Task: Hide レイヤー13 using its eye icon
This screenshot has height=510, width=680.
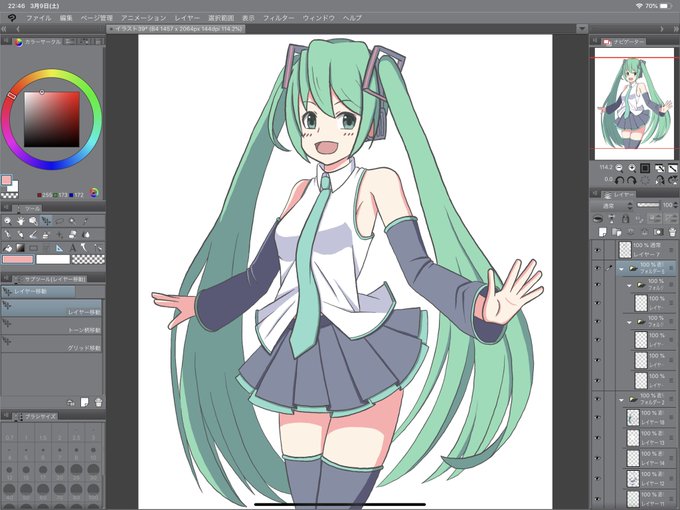Action: 598,438
